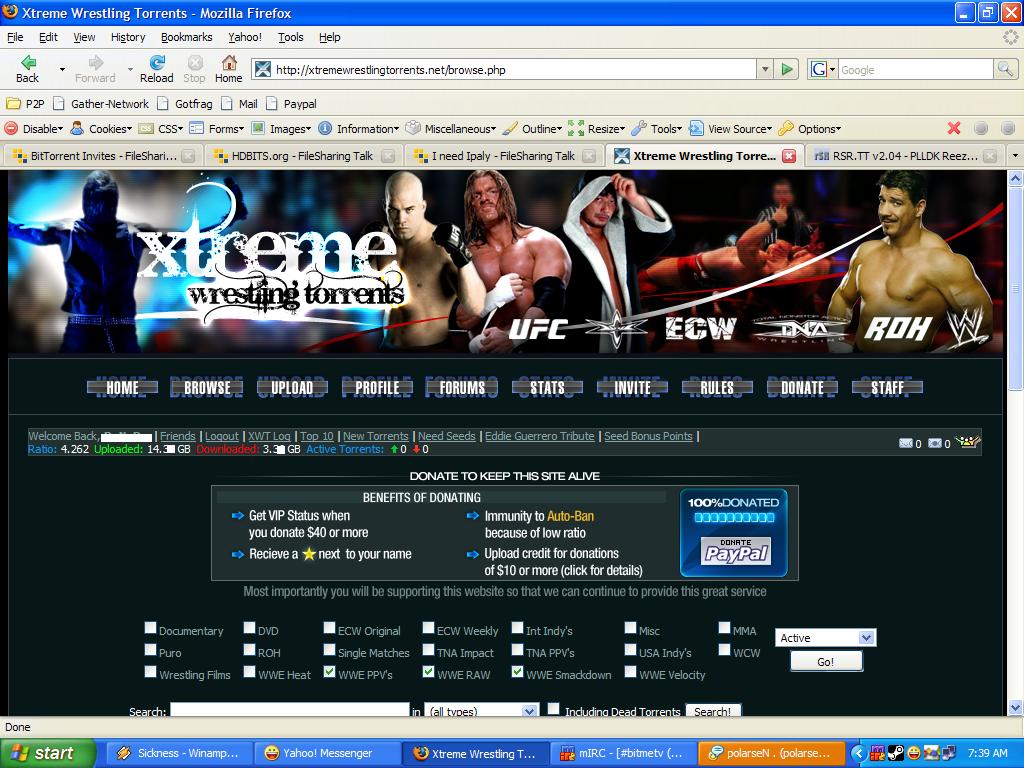Expand the Forms developer toolbar menu
Screen dimensions: 1024x768
coord(217,129)
